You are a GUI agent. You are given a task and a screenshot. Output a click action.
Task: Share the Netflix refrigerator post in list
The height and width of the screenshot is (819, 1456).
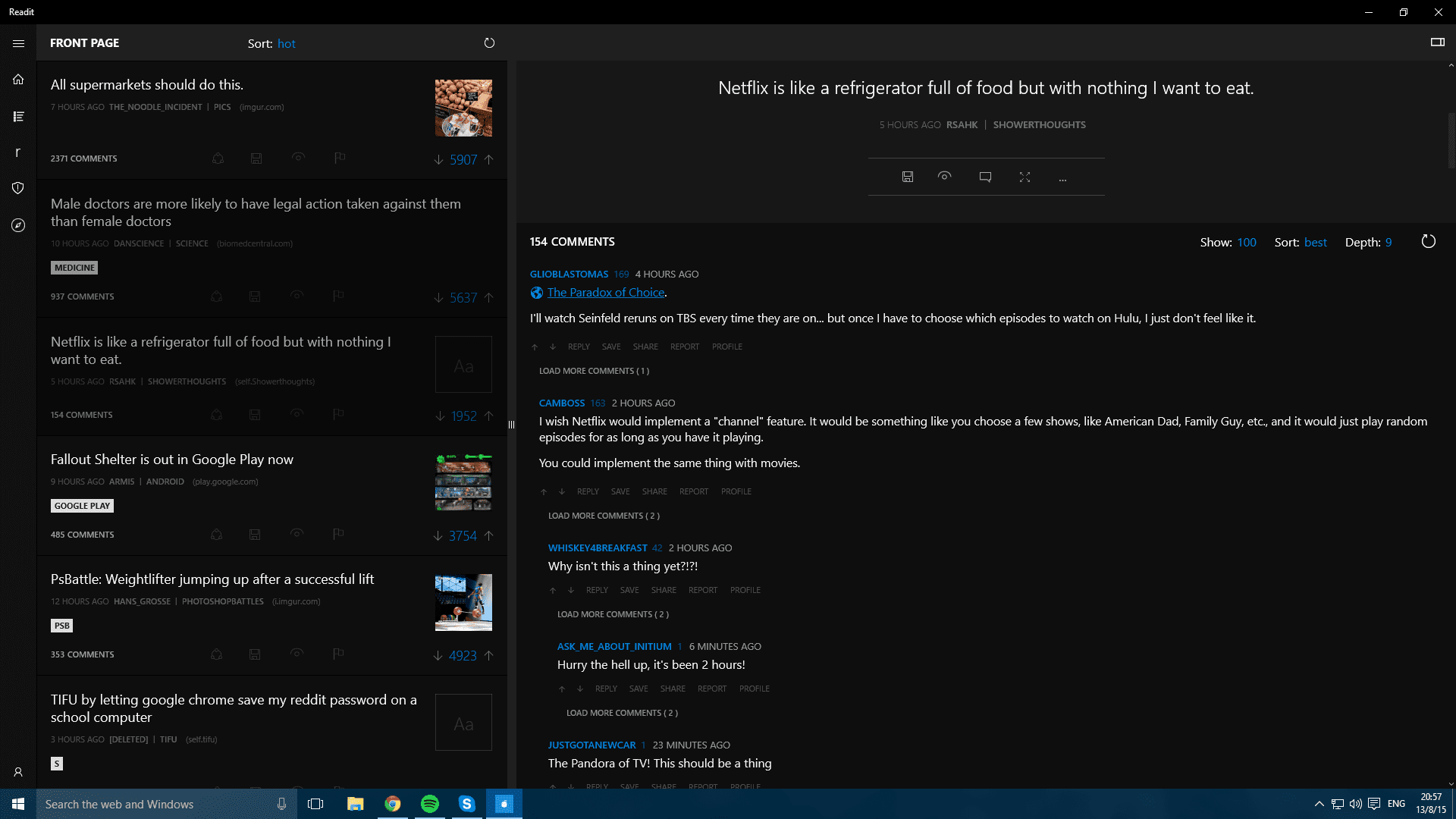pyautogui.click(x=216, y=415)
